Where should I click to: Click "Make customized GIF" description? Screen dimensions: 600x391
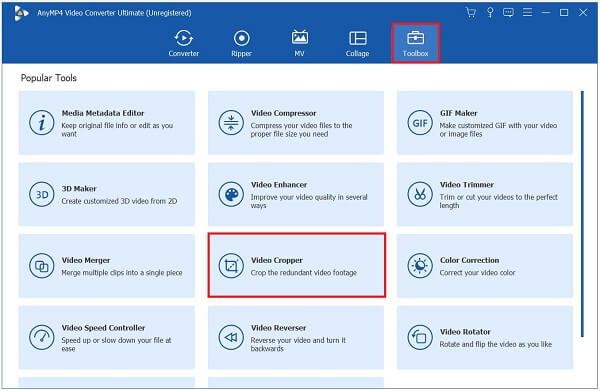498,130
